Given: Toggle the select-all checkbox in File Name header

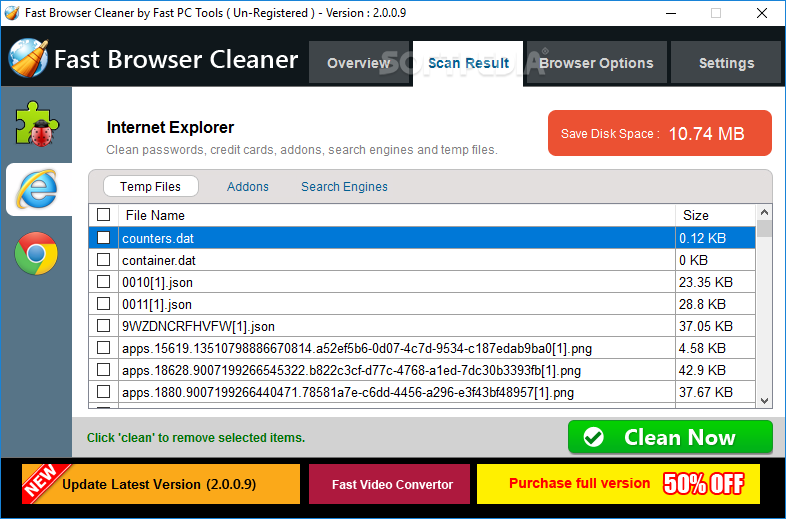Looking at the screenshot, I should click(103, 215).
